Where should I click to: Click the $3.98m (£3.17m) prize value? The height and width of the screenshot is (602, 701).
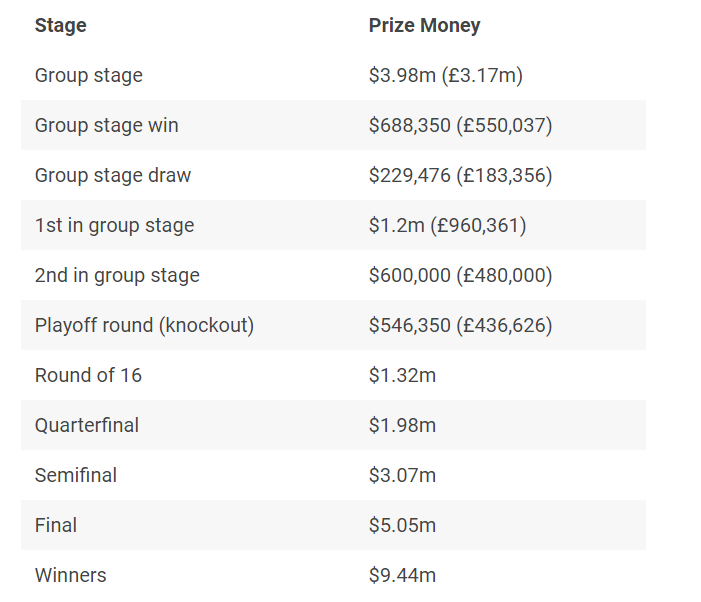click(x=446, y=75)
